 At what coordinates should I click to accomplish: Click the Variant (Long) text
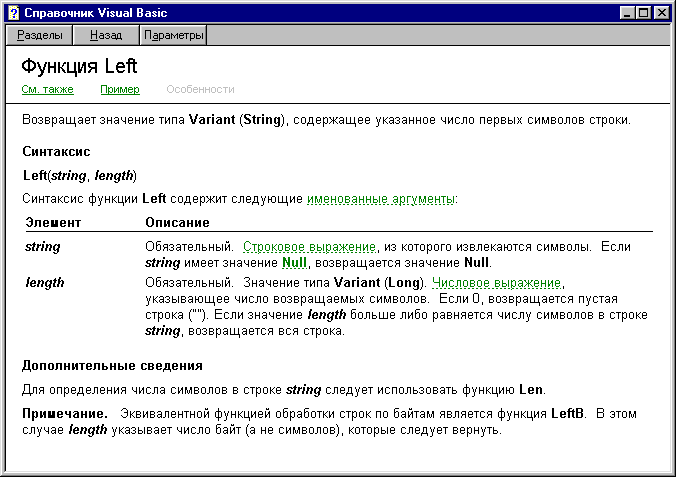coord(378,282)
